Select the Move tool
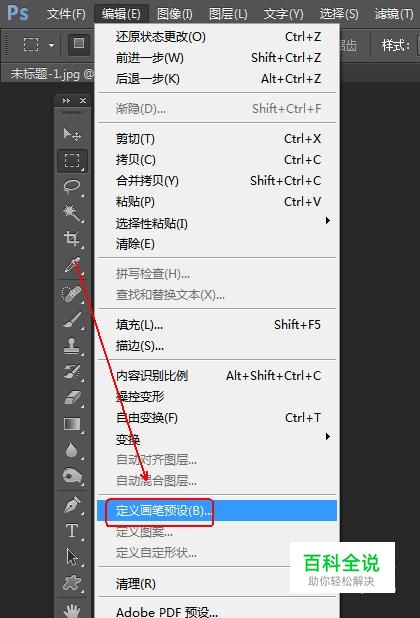 pos(72,134)
